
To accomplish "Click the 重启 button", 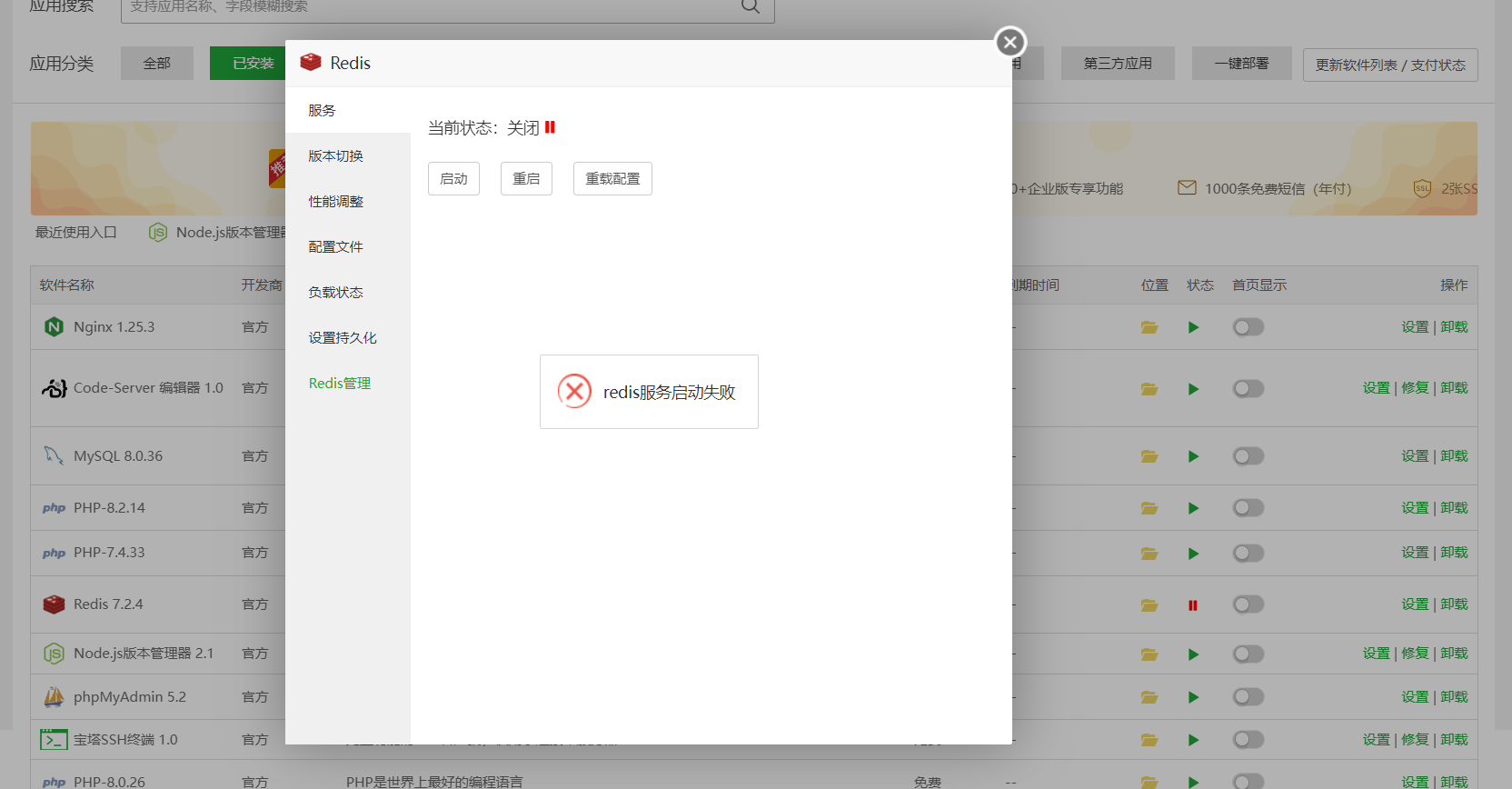I will point(526,178).
